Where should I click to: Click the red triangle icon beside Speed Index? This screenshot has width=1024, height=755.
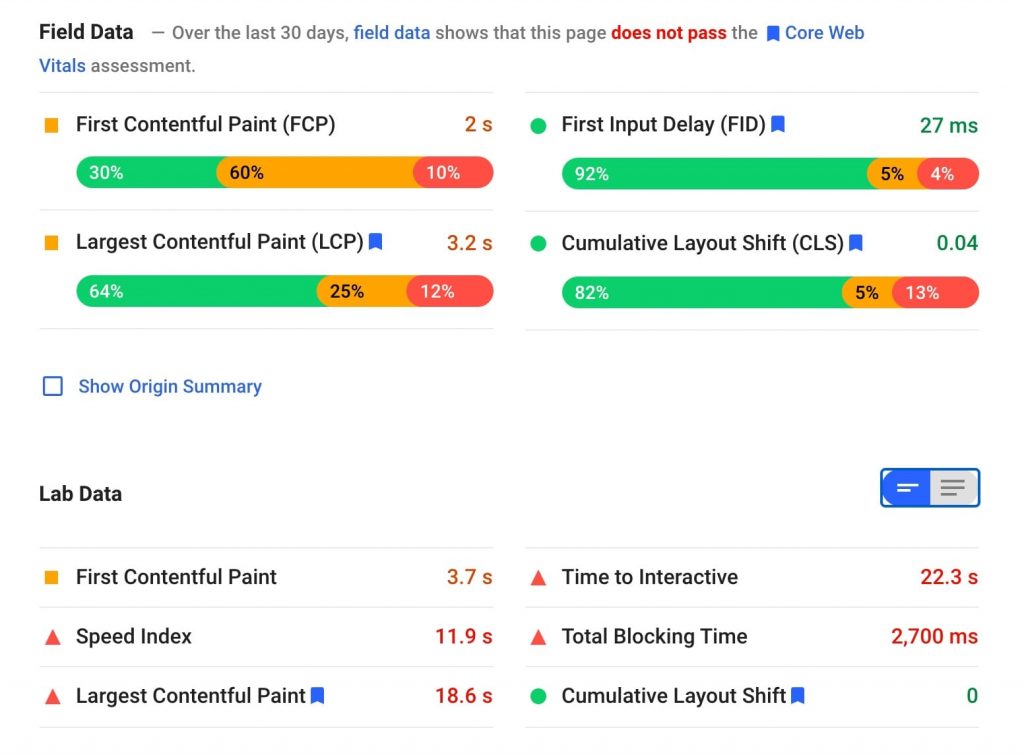point(53,636)
